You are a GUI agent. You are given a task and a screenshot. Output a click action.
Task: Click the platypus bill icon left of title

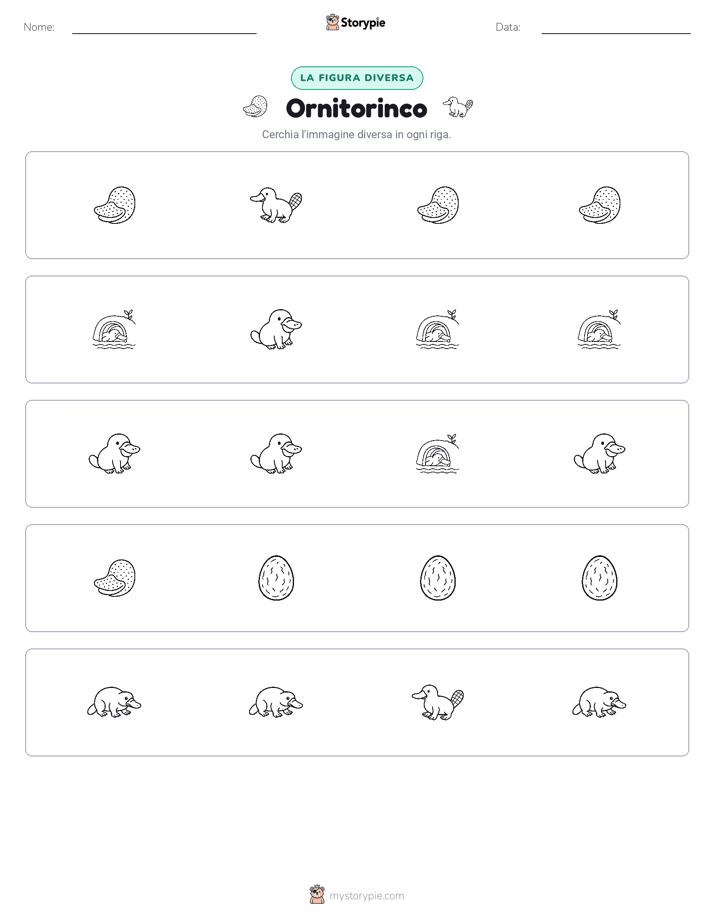point(255,107)
